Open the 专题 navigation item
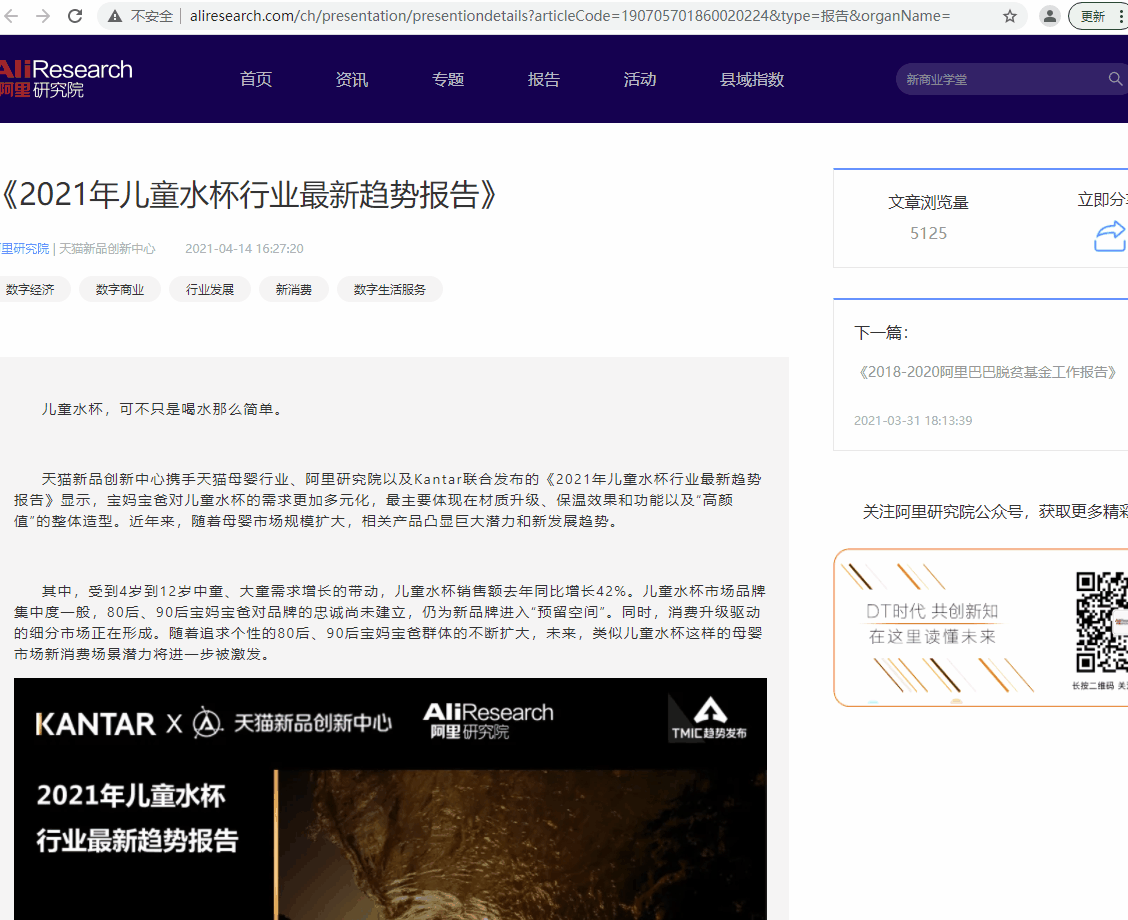Viewport: 1128px width, 920px height. (x=448, y=79)
